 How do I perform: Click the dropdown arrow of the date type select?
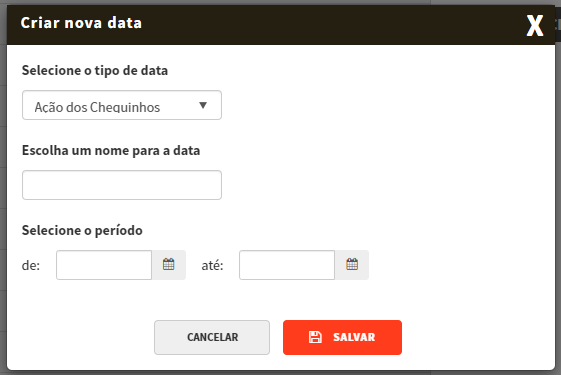coord(203,105)
